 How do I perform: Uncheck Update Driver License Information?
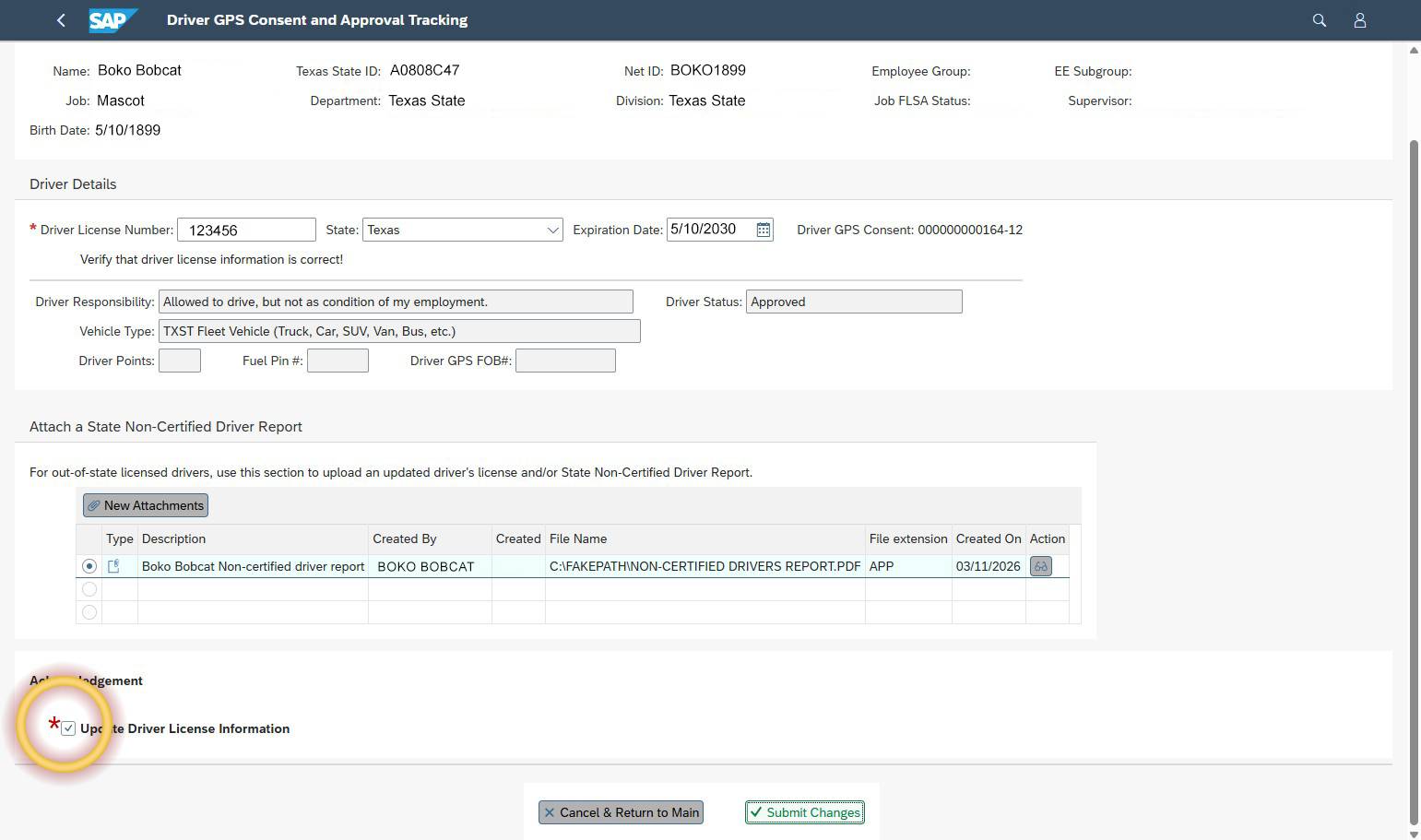point(68,728)
